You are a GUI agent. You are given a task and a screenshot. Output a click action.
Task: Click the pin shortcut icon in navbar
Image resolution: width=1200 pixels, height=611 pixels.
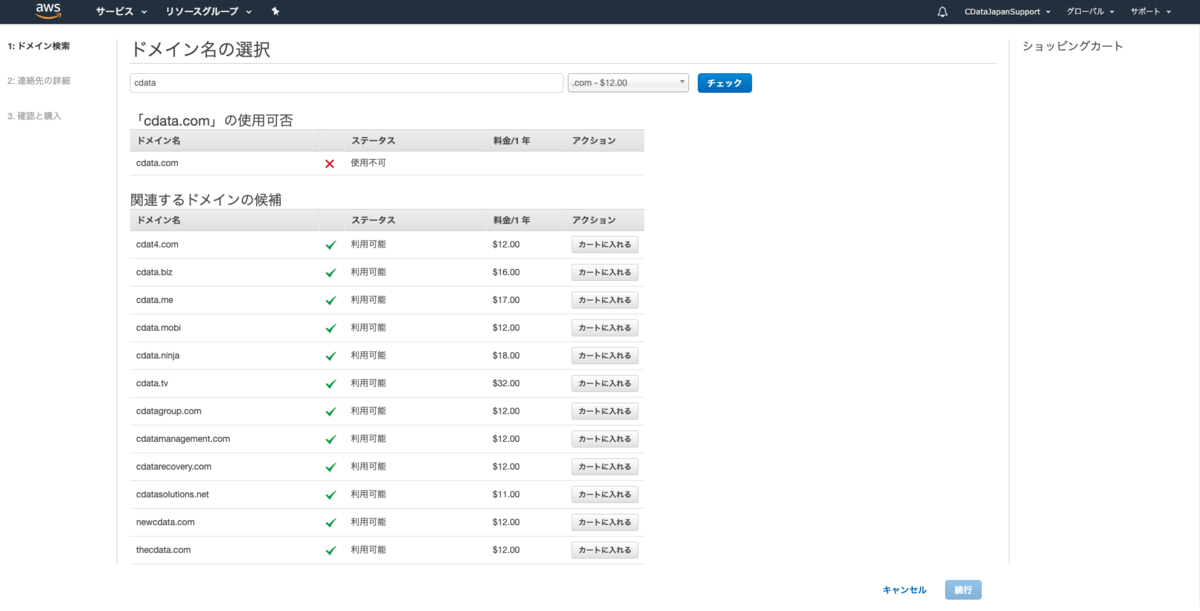click(x=275, y=12)
